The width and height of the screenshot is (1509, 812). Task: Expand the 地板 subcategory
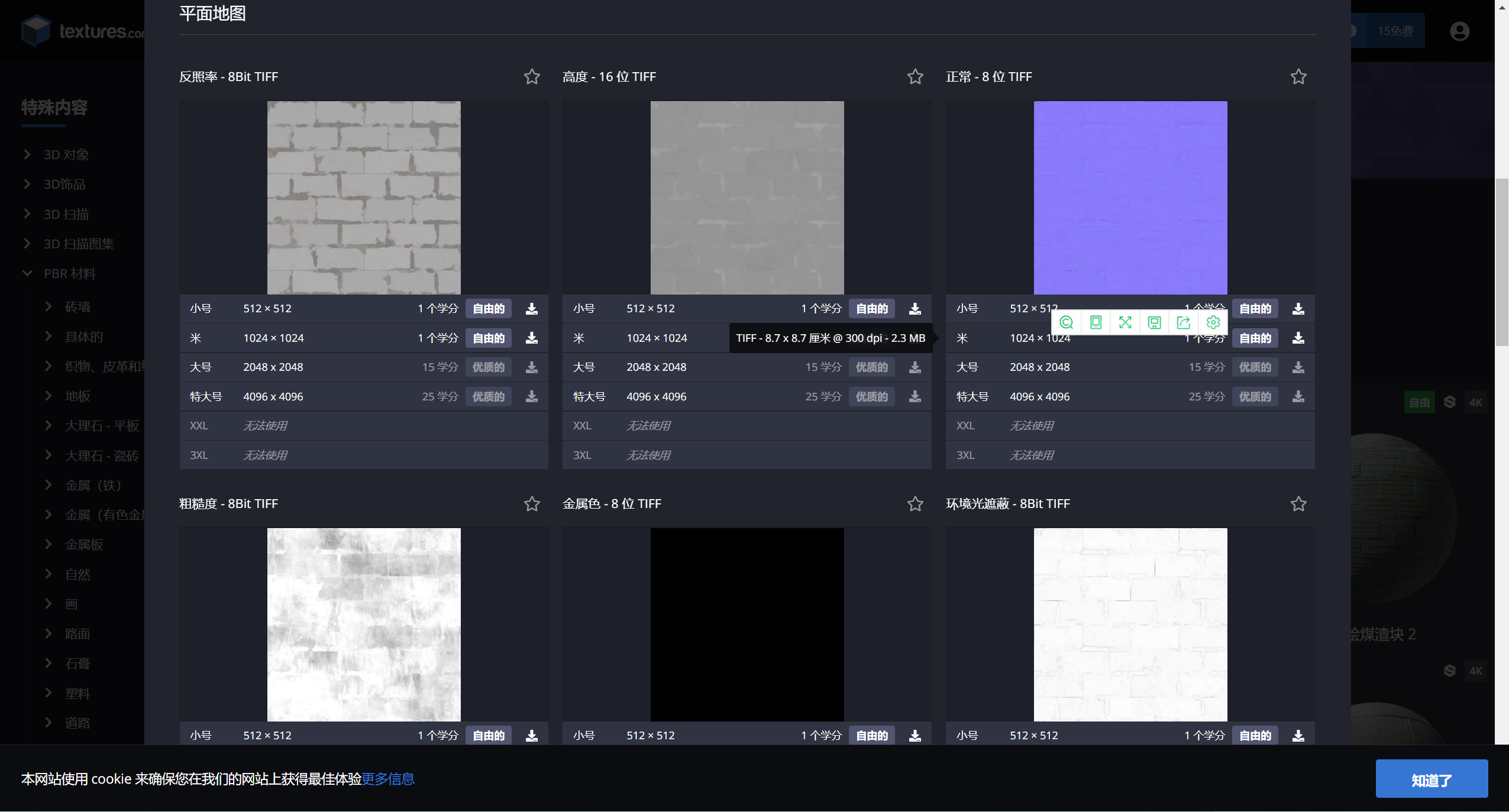49,396
